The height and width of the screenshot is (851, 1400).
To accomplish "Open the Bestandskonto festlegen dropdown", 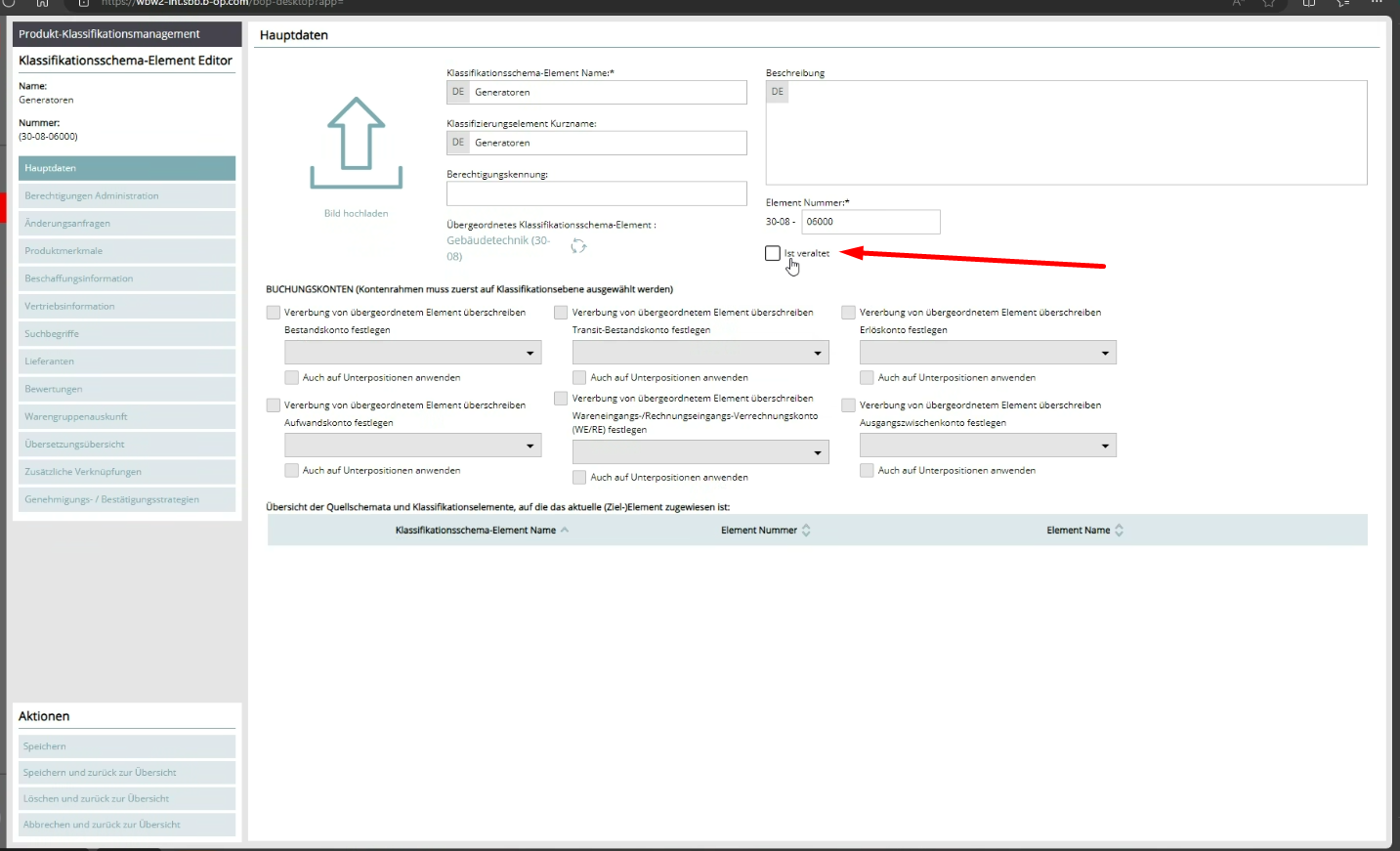I will [x=412, y=353].
